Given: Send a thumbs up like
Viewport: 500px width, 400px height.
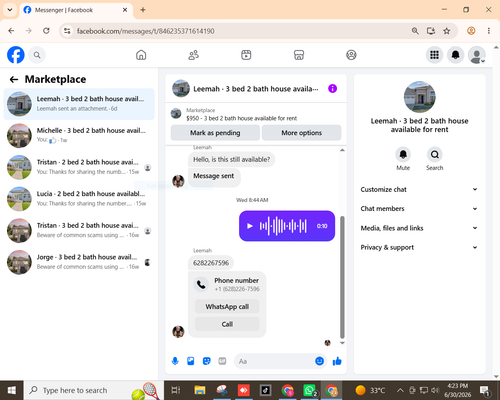Looking at the screenshot, I should pyautogui.click(x=337, y=361).
